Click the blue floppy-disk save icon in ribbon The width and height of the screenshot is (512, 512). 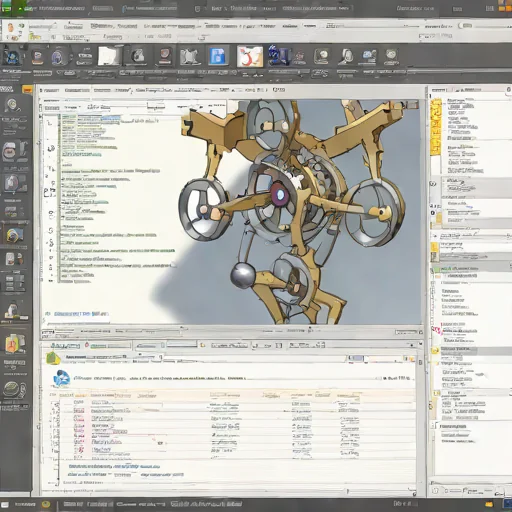[219, 56]
